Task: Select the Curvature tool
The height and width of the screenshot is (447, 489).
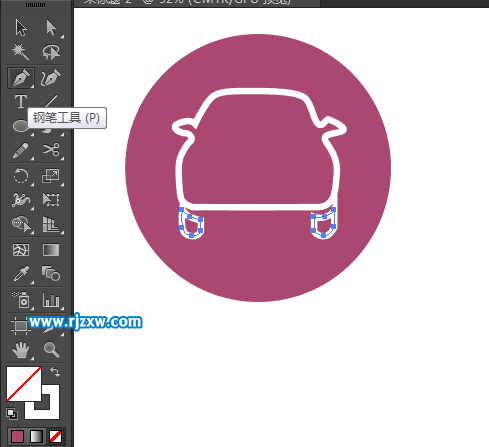Action: coord(51,78)
